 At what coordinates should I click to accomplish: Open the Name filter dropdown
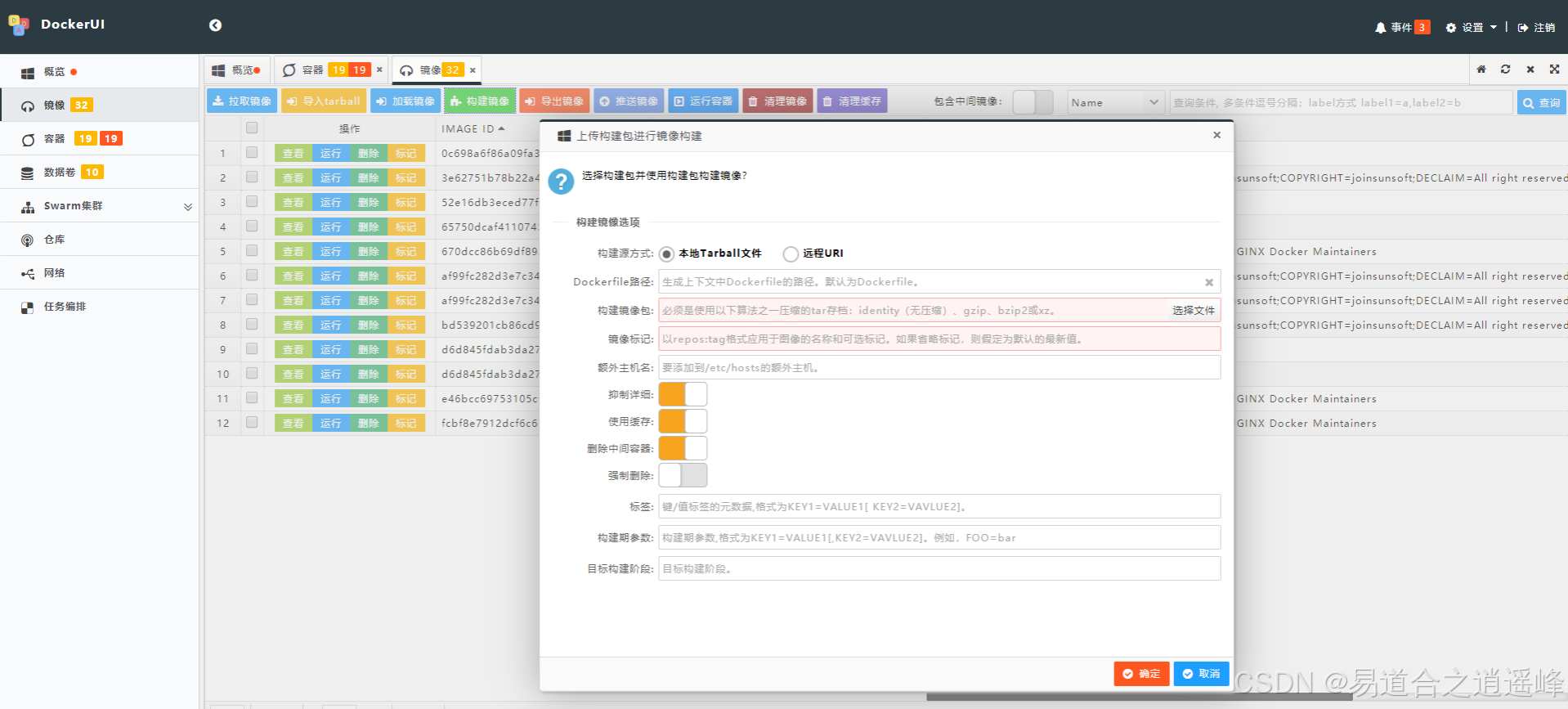click(1115, 102)
